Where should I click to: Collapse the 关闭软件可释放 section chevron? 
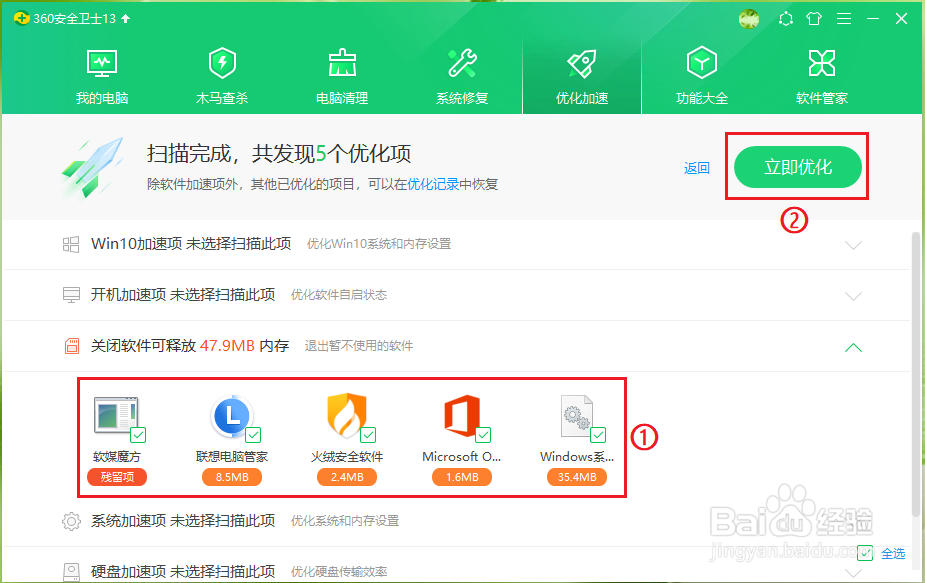853,347
